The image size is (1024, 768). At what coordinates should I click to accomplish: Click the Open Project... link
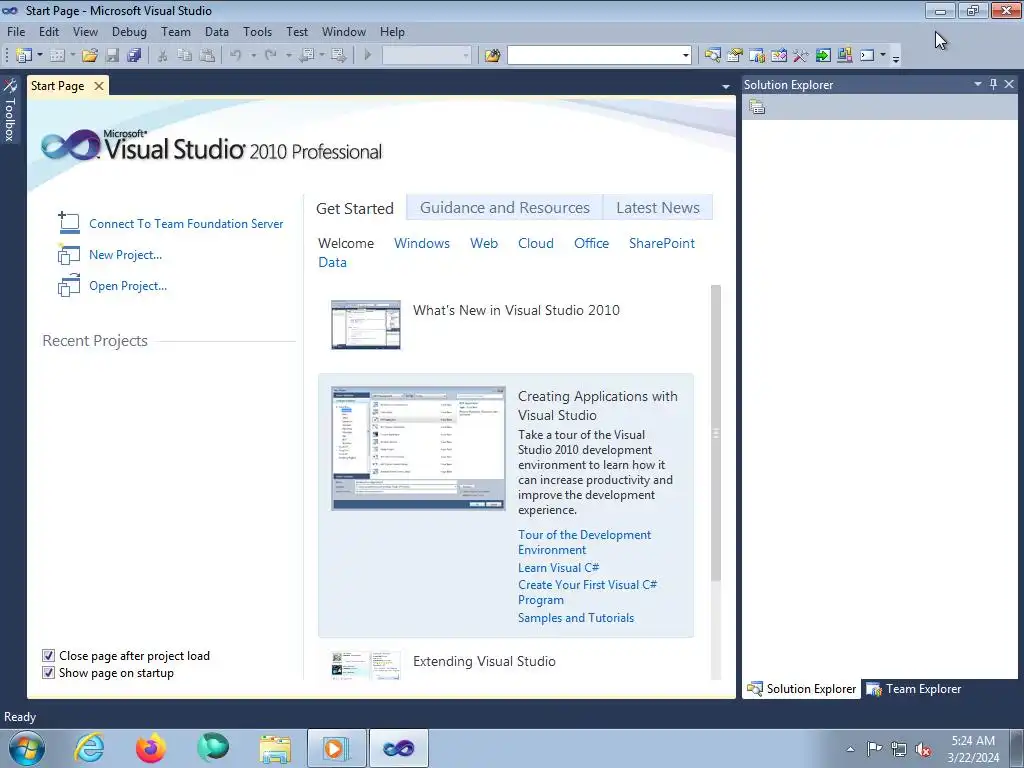(128, 286)
